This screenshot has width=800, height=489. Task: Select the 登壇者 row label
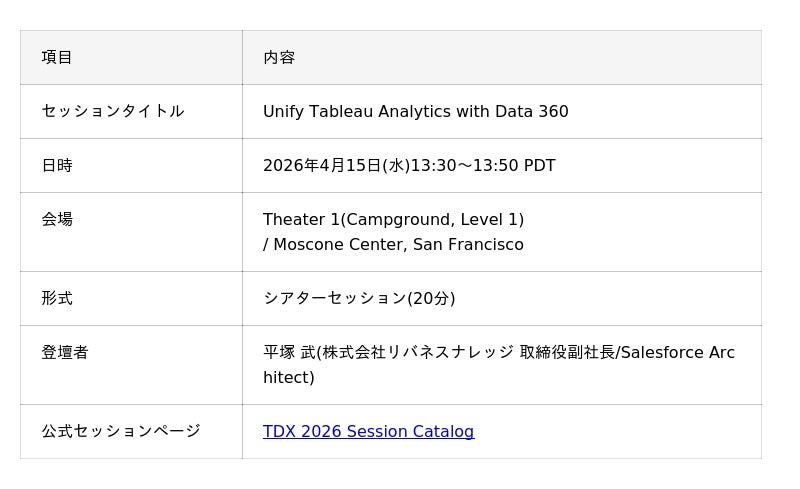65,353
